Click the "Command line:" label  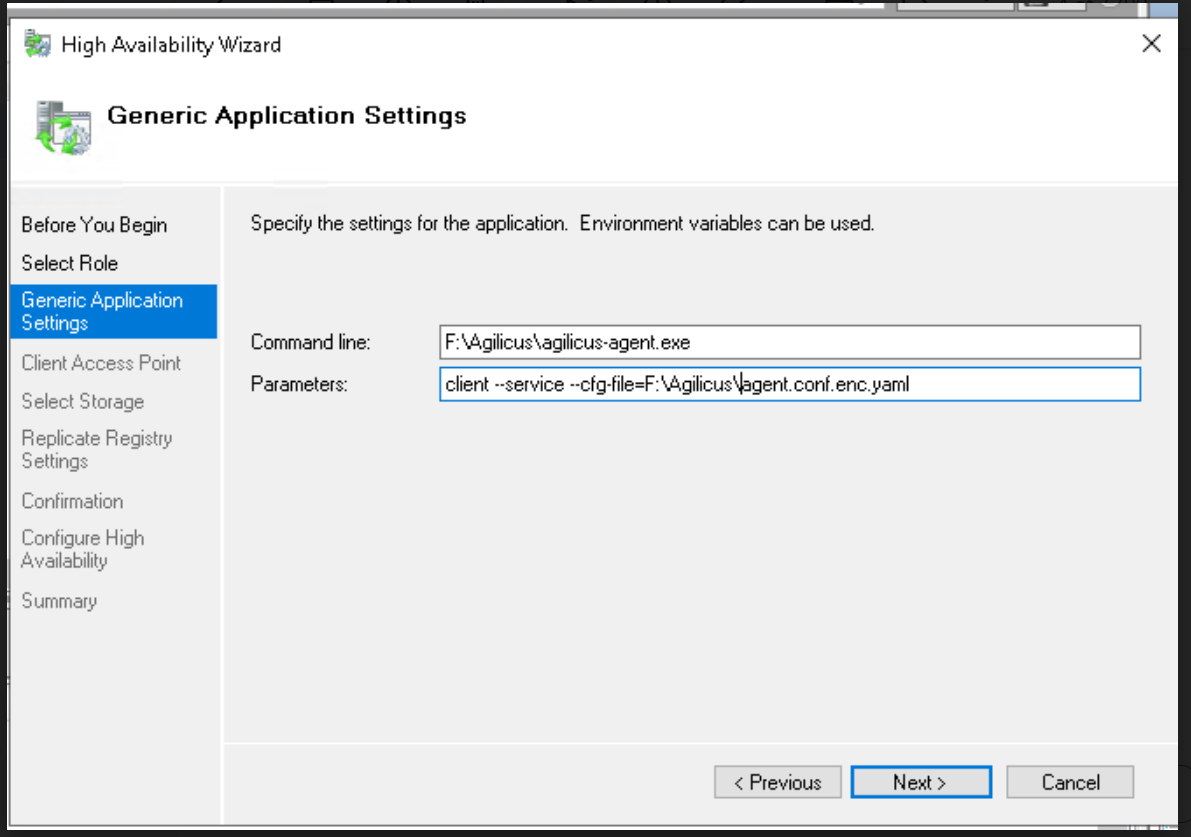click(x=310, y=342)
